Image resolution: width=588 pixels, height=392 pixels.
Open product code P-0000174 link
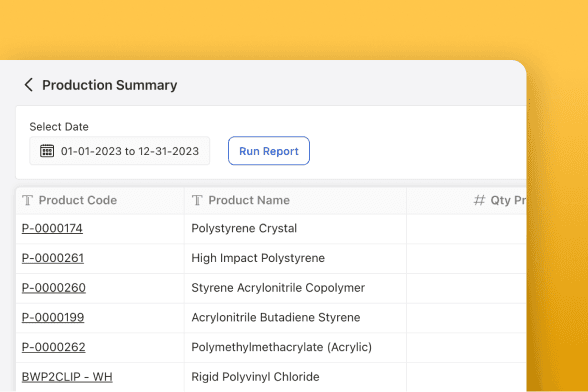pyautogui.click(x=52, y=228)
